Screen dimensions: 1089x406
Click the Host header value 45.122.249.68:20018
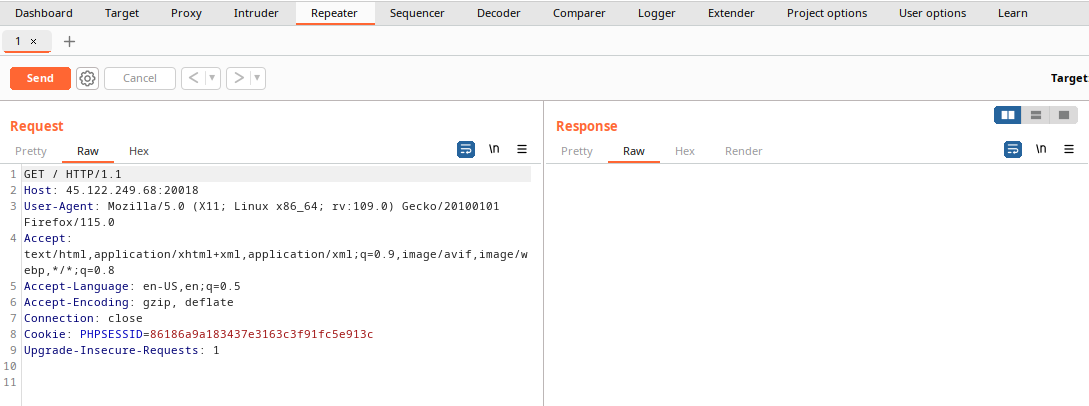pyautogui.click(x=133, y=190)
